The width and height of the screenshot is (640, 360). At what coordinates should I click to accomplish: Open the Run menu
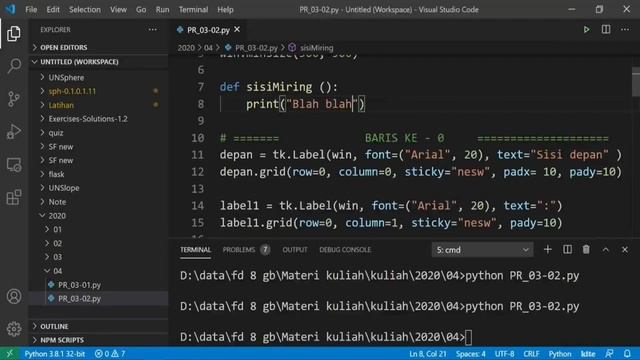pyautogui.click(x=162, y=9)
